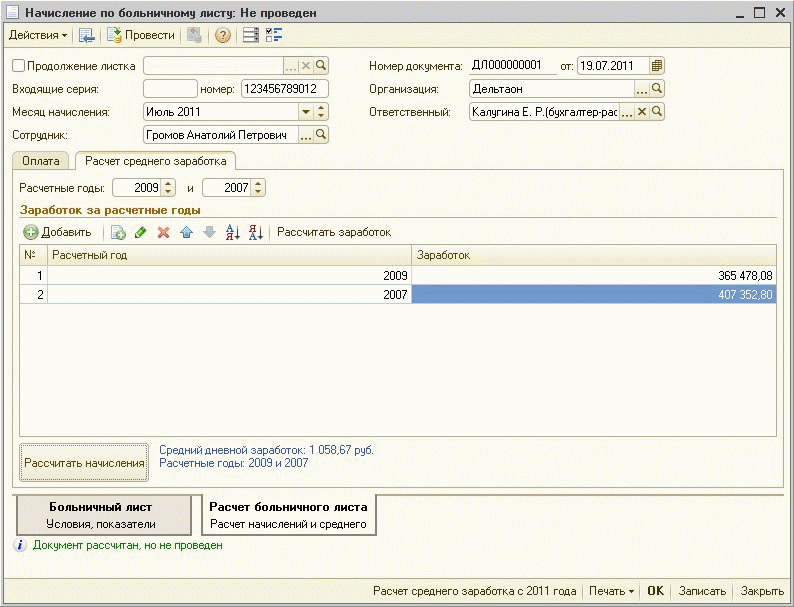Switch to the Оплата tab
This screenshot has width=794, height=607.
click(x=41, y=160)
